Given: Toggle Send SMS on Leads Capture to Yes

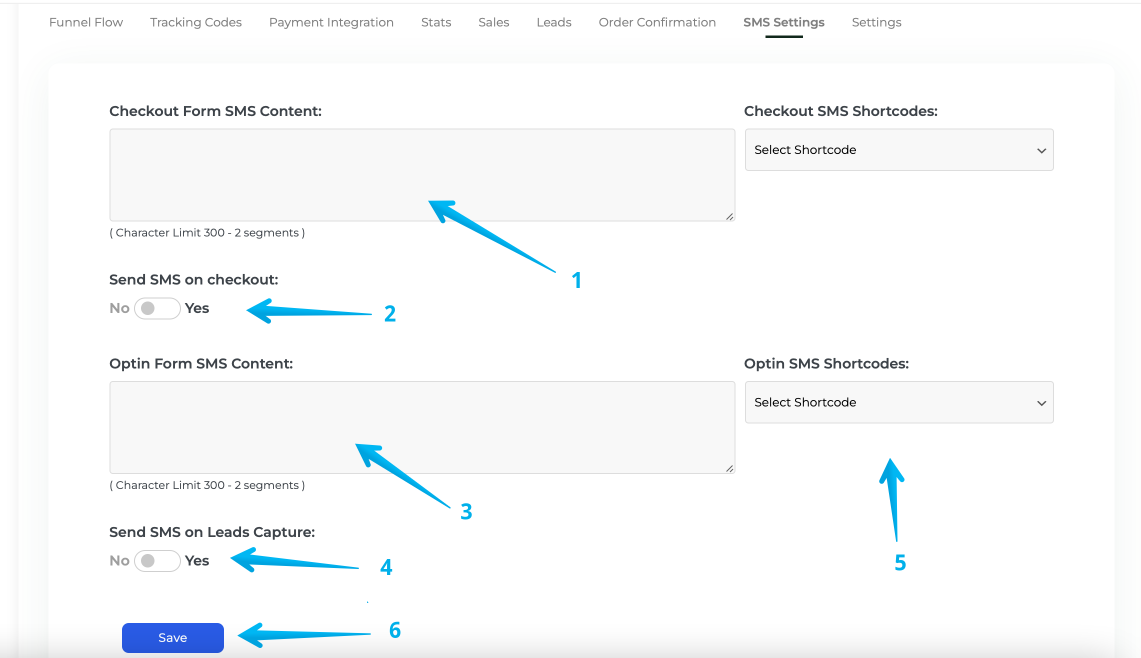Looking at the screenshot, I should (x=157, y=560).
